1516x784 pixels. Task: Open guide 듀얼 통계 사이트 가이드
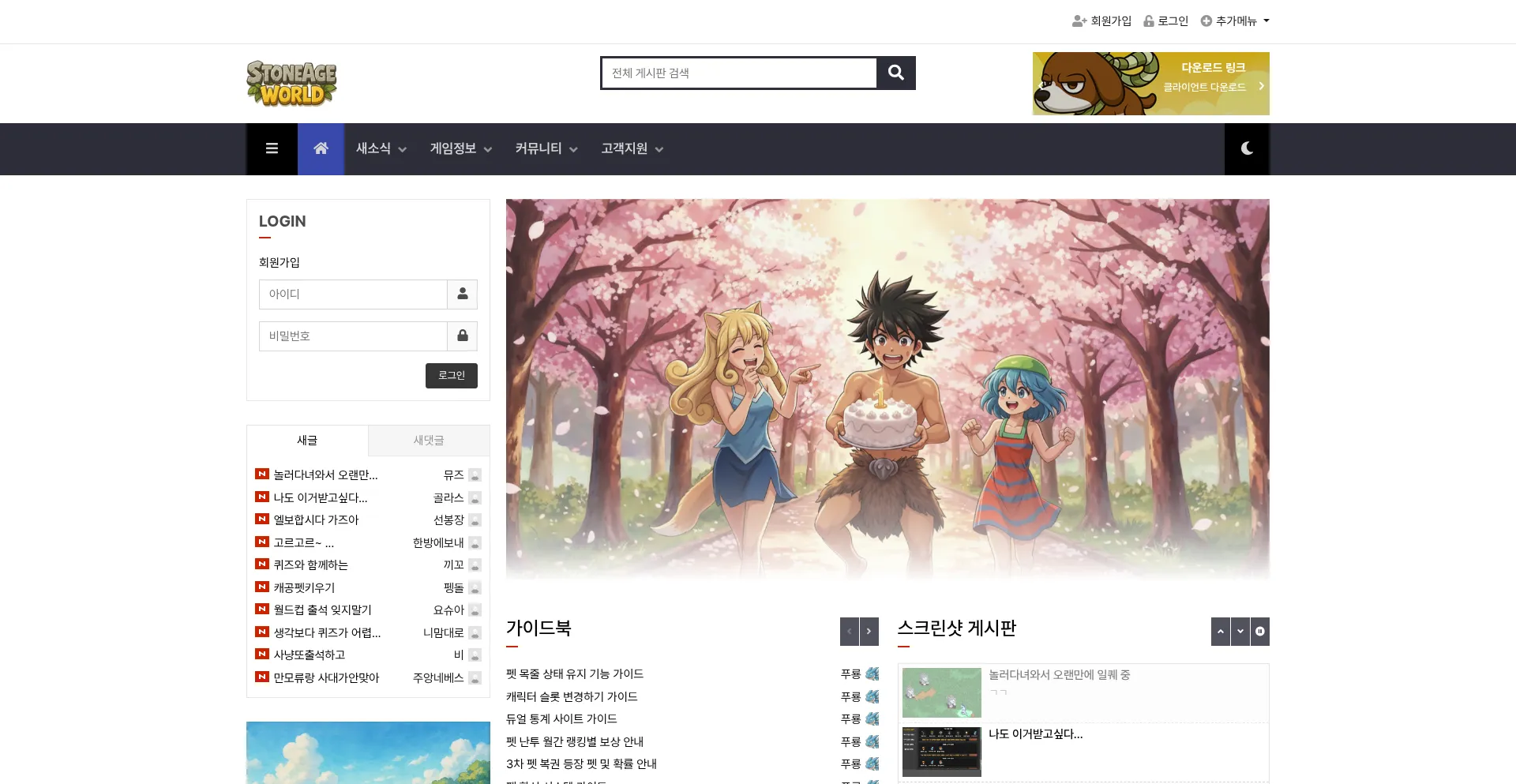(561, 719)
